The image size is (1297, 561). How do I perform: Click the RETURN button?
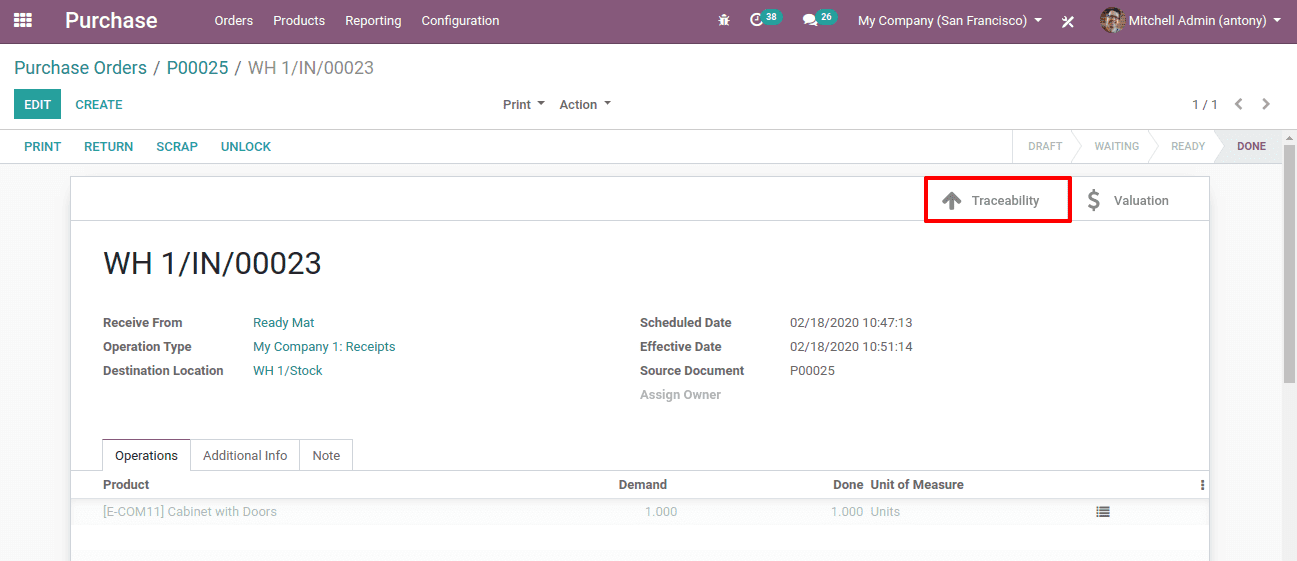pyautogui.click(x=108, y=146)
